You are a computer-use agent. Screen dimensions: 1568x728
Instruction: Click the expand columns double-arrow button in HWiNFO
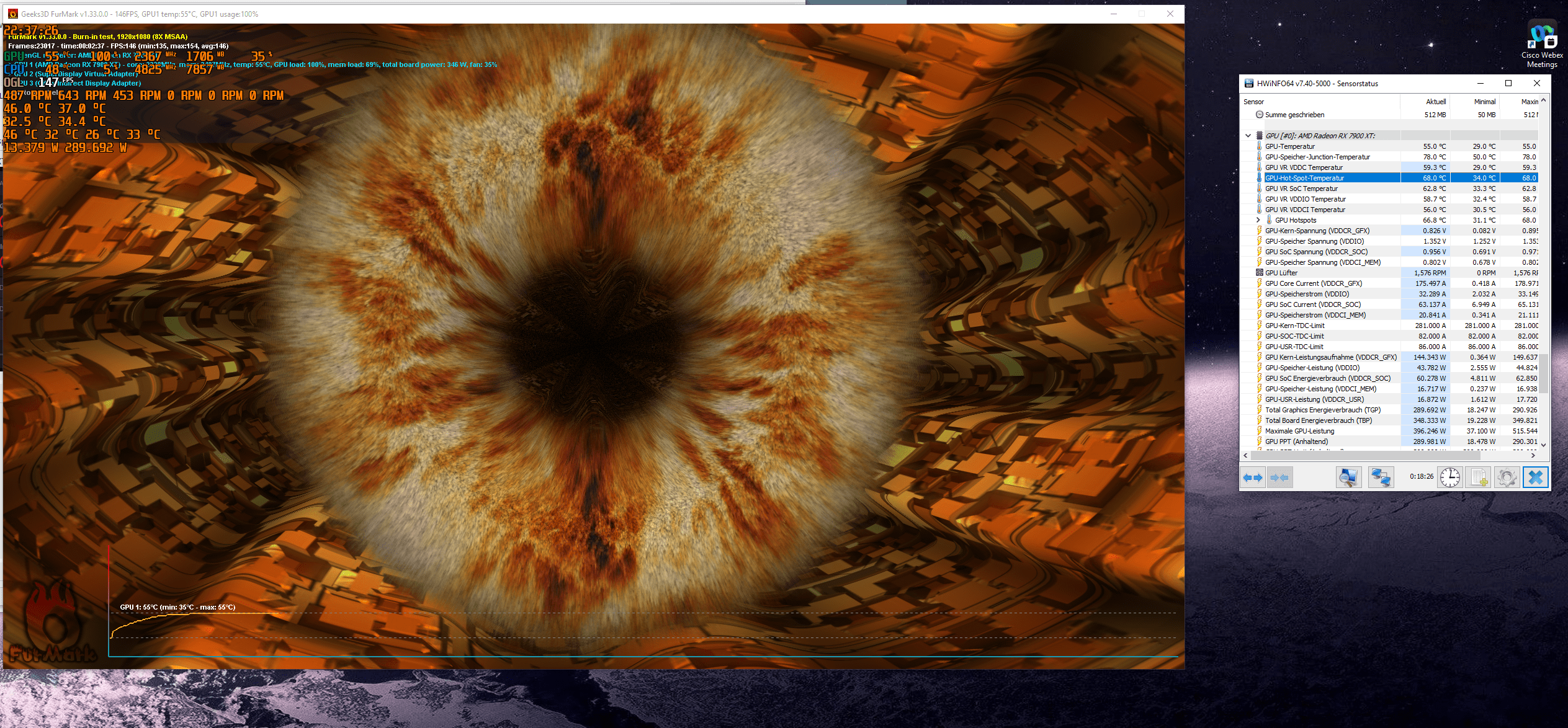(1253, 477)
